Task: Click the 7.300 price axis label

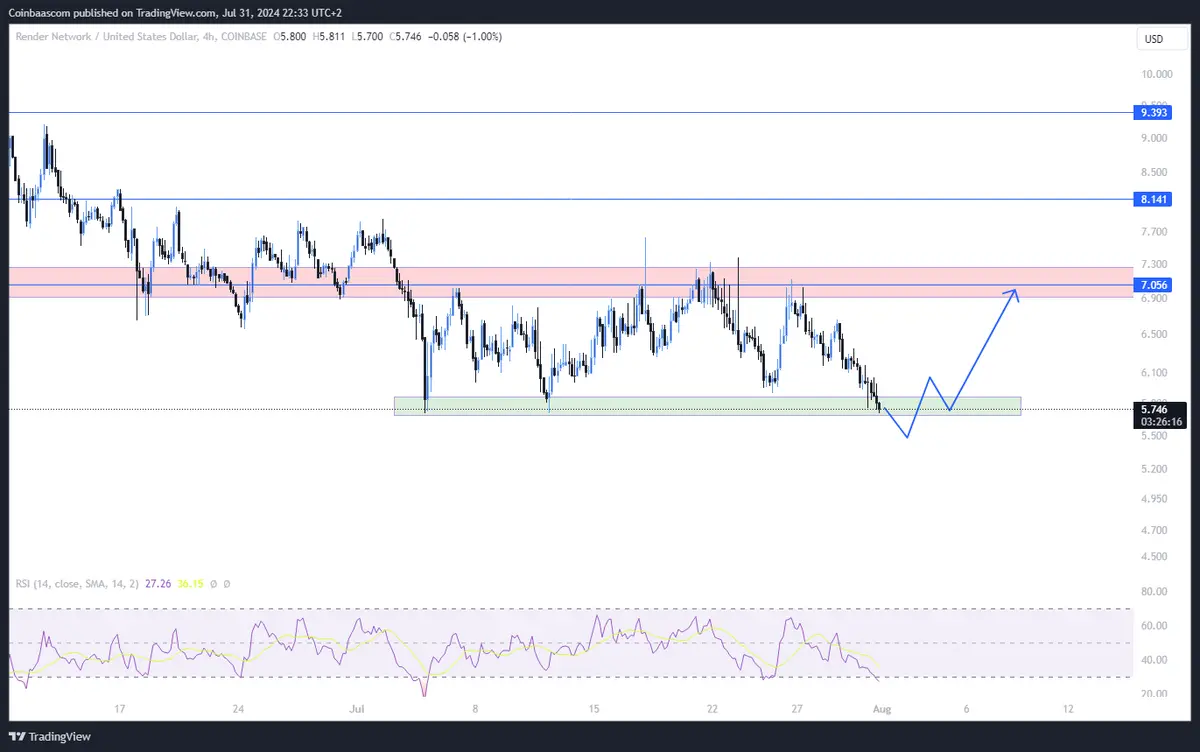Action: pyautogui.click(x=1154, y=264)
